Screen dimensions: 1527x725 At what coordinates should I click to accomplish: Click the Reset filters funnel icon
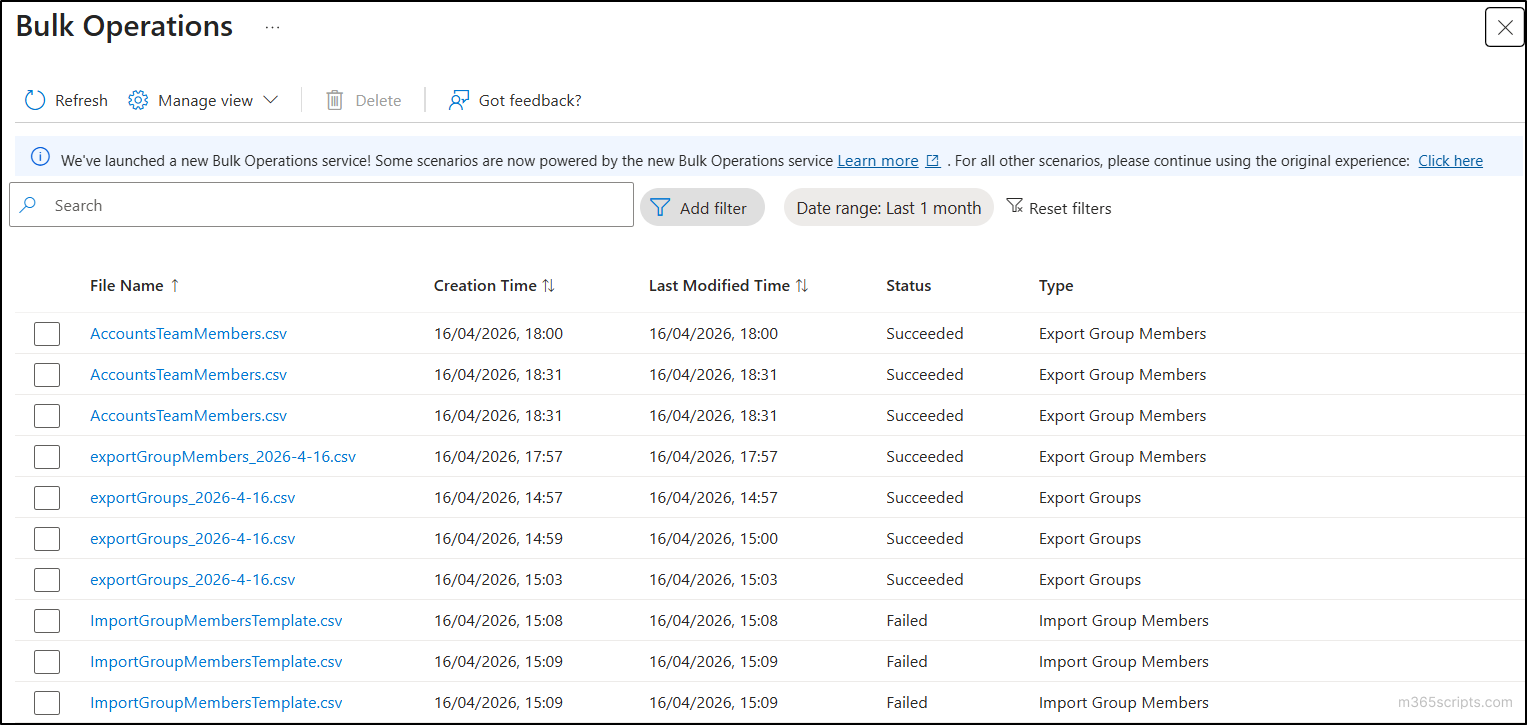click(x=1014, y=206)
